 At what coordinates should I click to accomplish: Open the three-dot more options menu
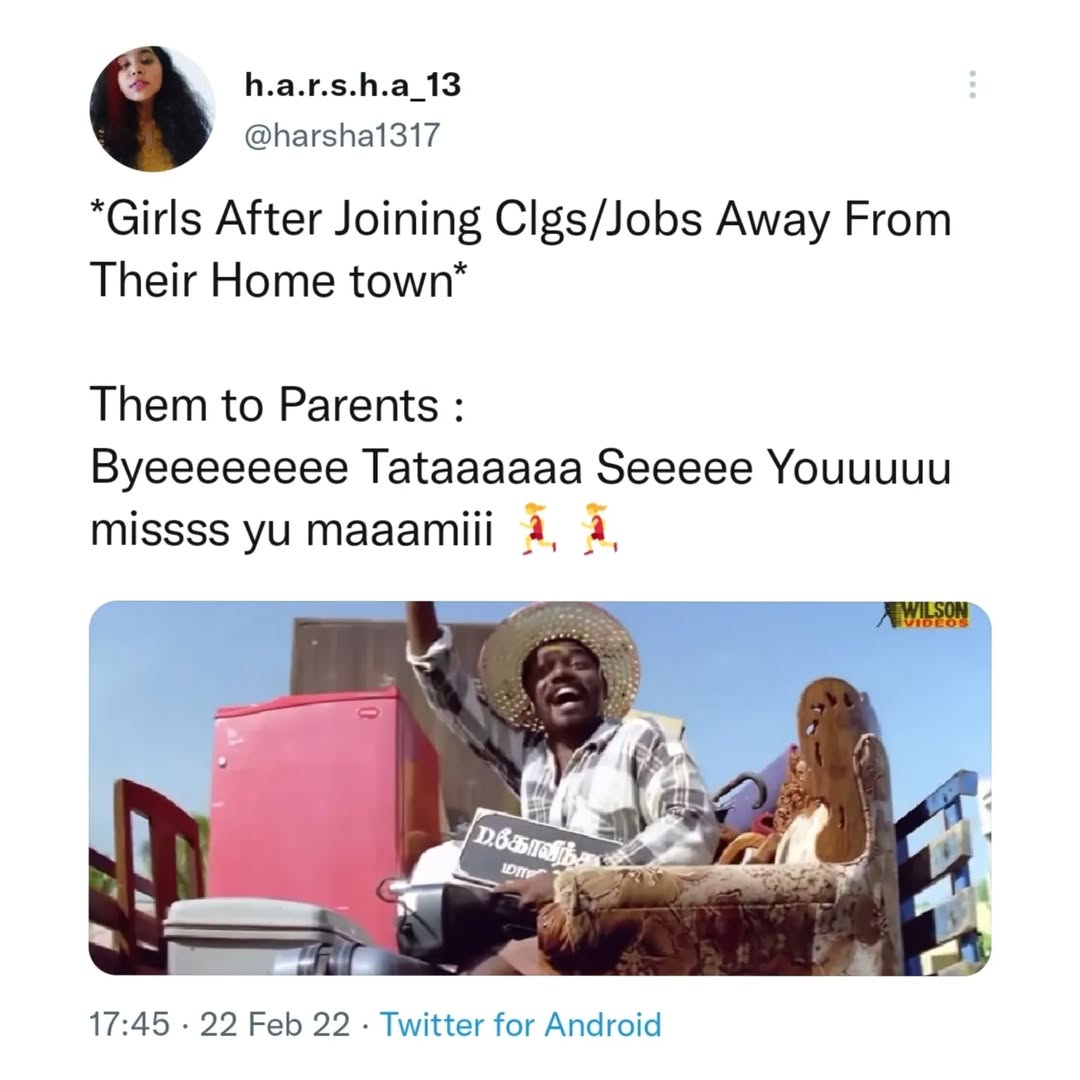pos(971,85)
